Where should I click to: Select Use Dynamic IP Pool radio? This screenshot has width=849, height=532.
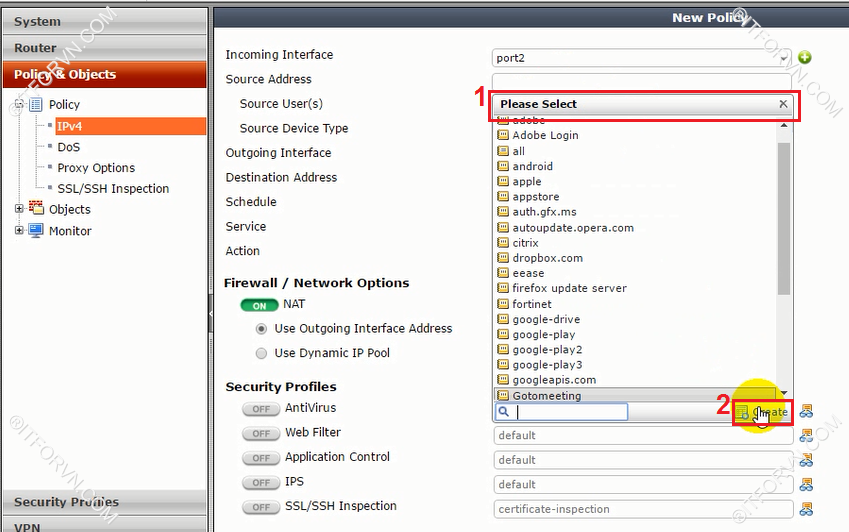pos(262,353)
